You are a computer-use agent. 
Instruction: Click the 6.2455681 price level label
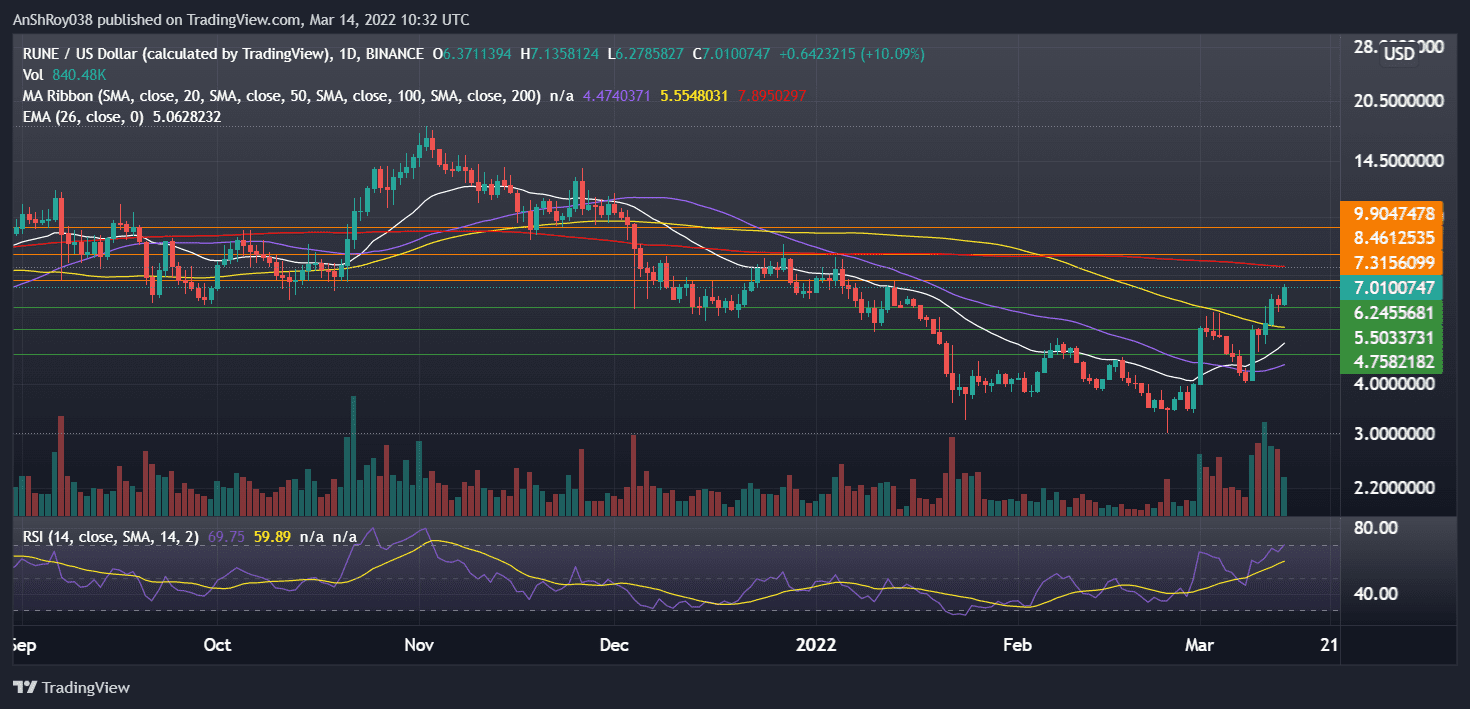click(1395, 312)
